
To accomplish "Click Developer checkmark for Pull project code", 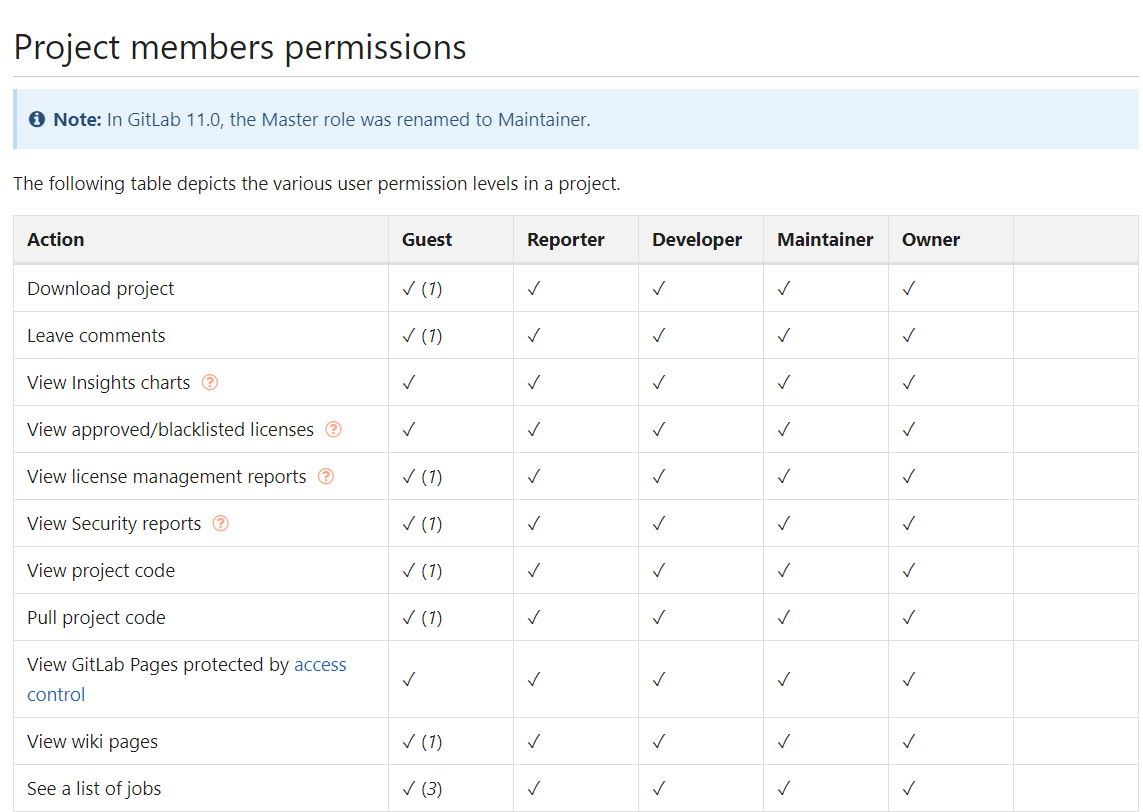I will point(658,617).
